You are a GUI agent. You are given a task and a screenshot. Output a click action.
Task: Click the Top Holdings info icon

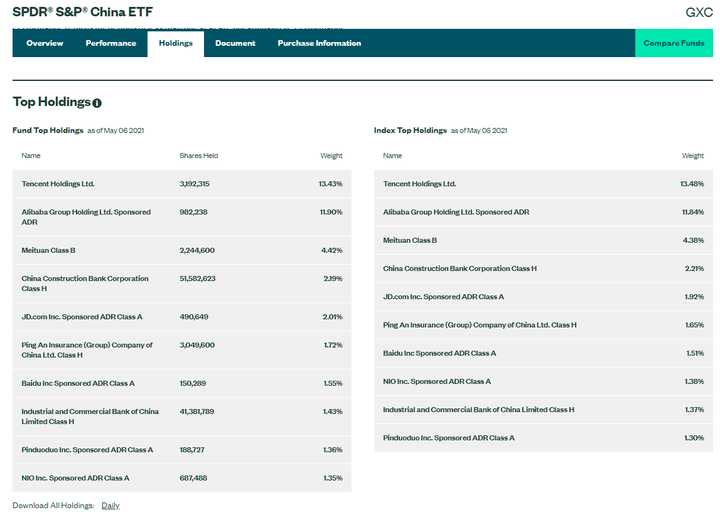click(x=97, y=103)
